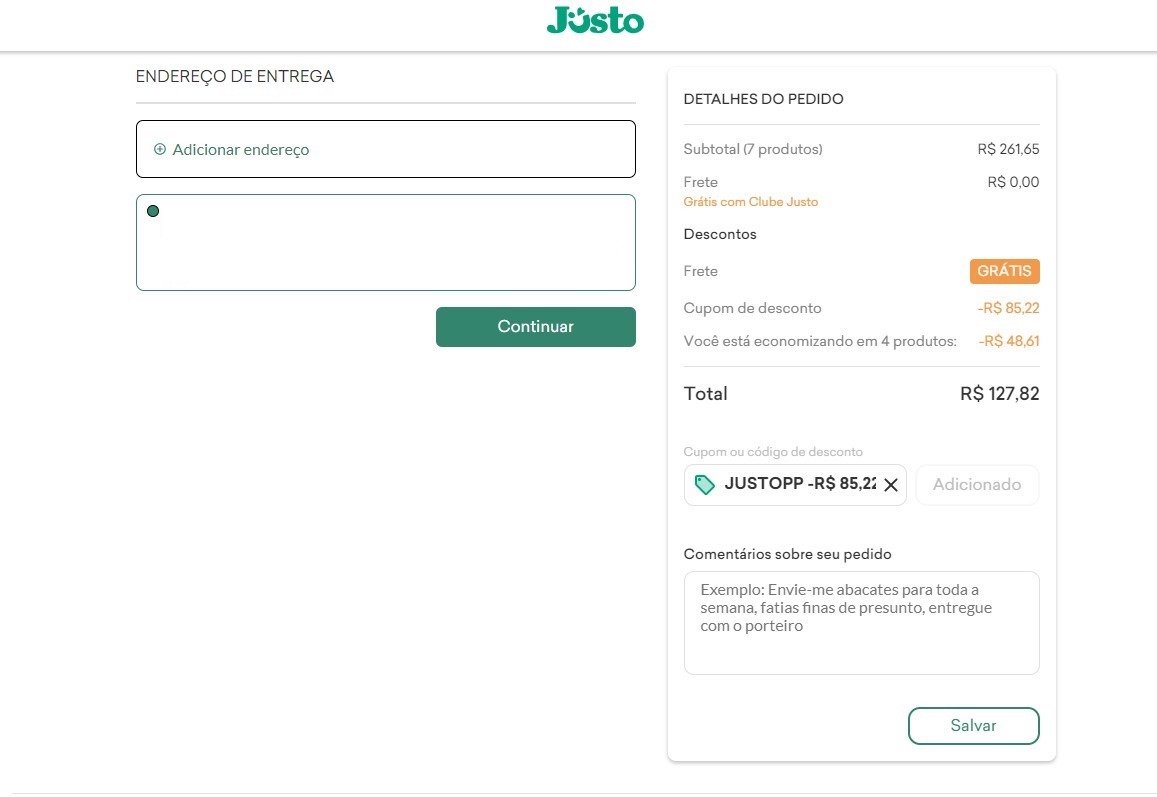1157x797 pixels.
Task: Click the shipping price R$ 0,00
Action: (1013, 182)
